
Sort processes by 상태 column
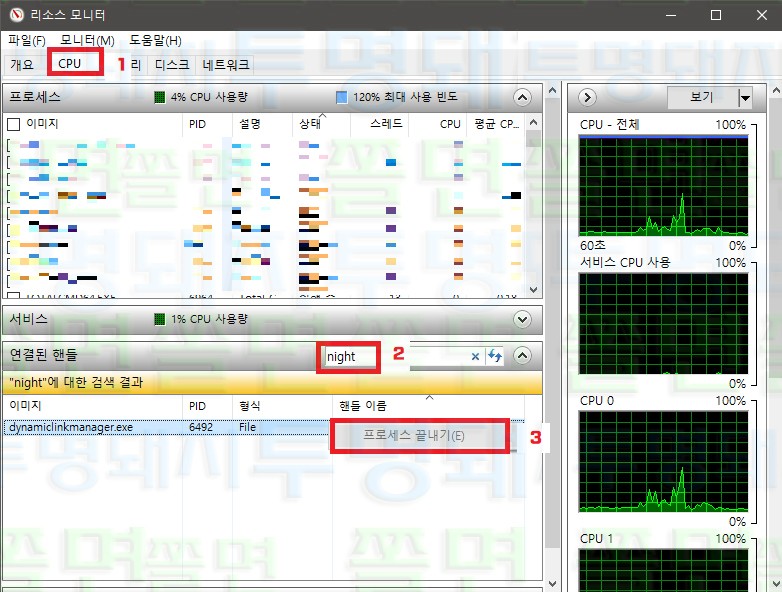coord(321,124)
